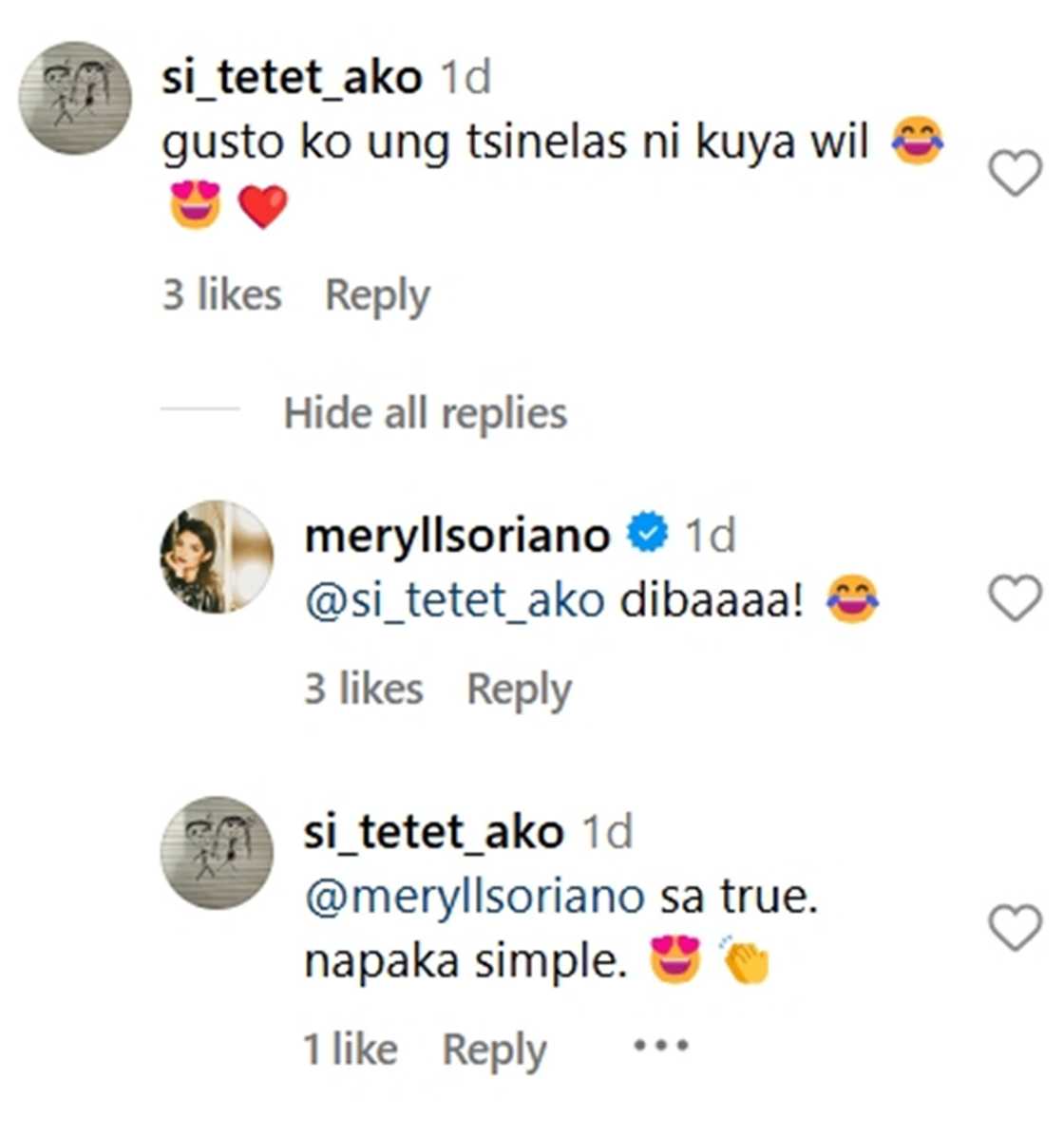Open si_tetet_ako username on the top comment
Viewport: 1064px width, 1136px height.
click(x=292, y=77)
